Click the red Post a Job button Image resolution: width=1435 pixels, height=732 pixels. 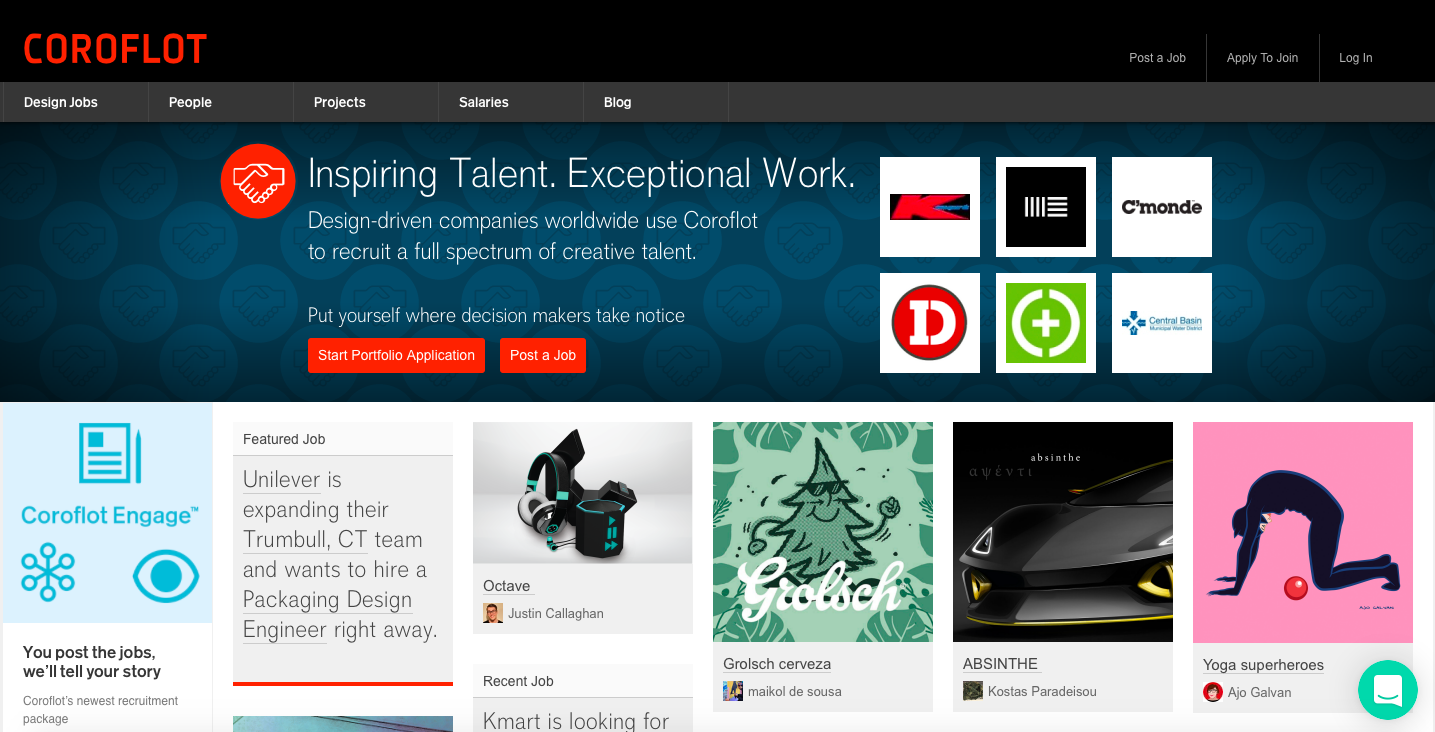[x=543, y=355]
